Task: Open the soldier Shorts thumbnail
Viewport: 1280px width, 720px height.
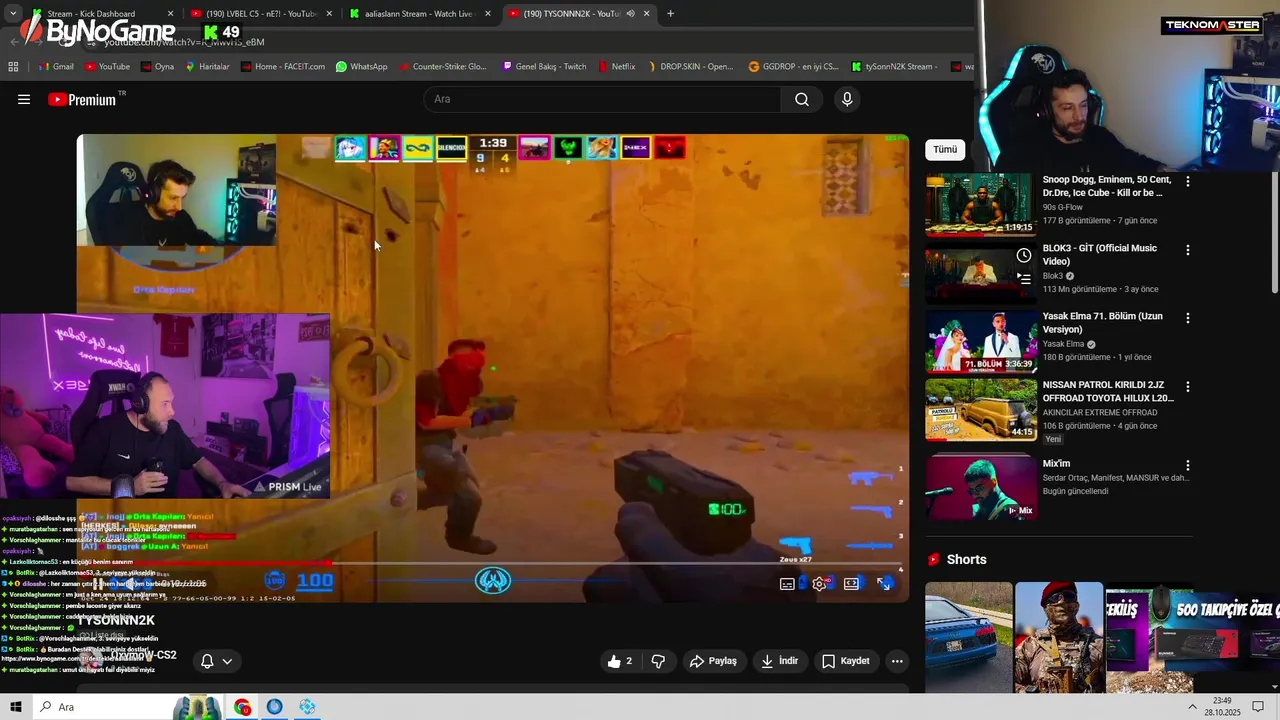Action: [1059, 637]
